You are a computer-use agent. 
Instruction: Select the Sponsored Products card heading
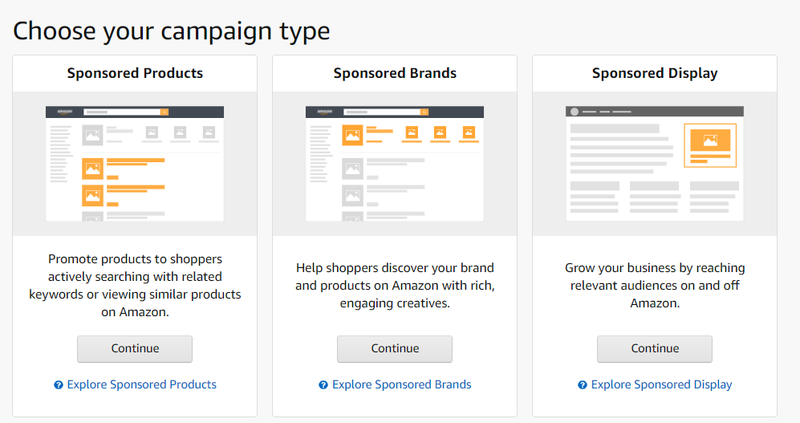135,73
